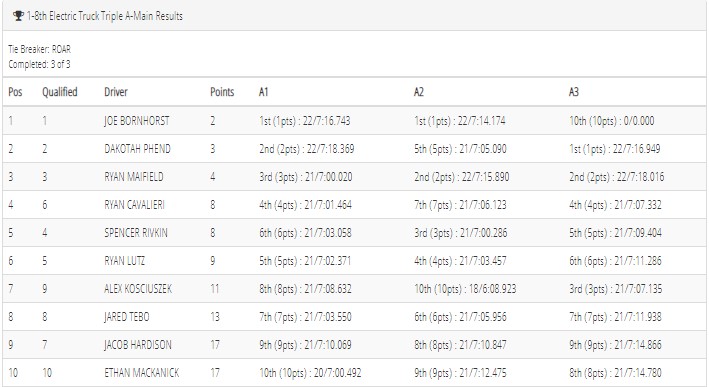Image resolution: width=709 pixels, height=387 pixels.
Task: Select the A1 column header
Action: 264,92
